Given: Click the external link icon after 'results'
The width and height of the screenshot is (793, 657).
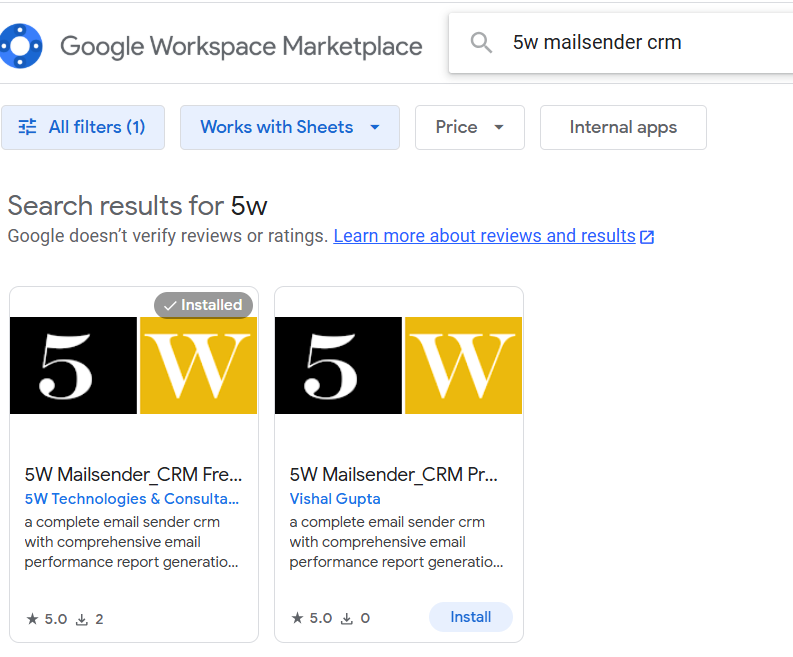Looking at the screenshot, I should tap(647, 237).
